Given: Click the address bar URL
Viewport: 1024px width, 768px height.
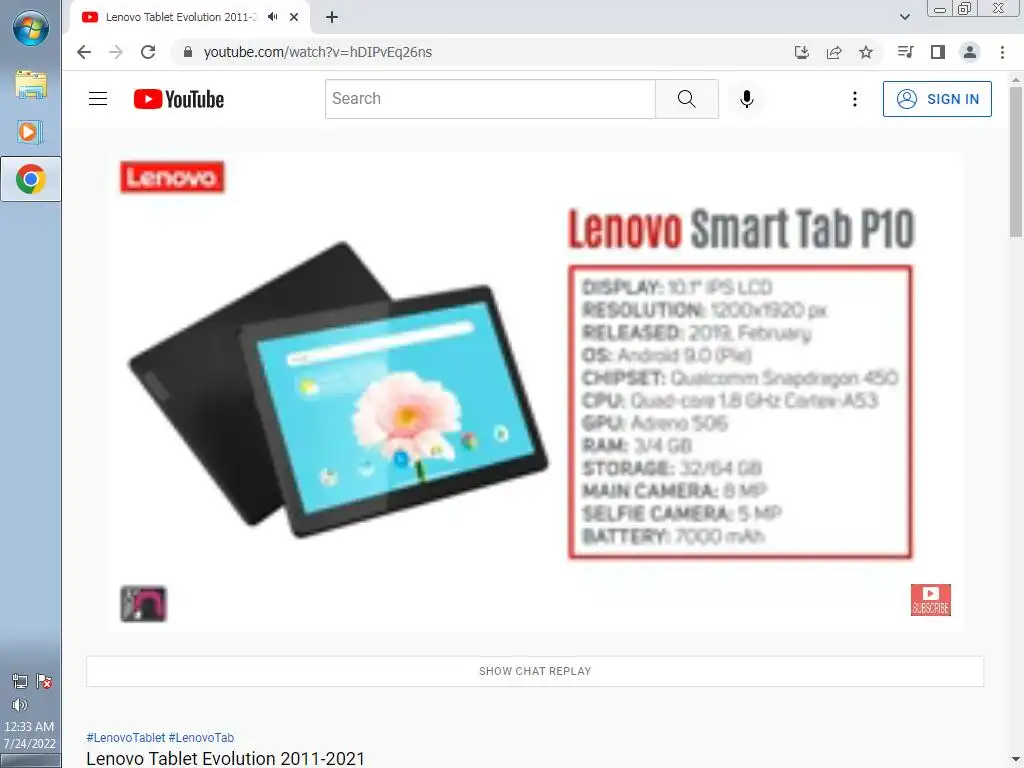Looking at the screenshot, I should [x=317, y=52].
